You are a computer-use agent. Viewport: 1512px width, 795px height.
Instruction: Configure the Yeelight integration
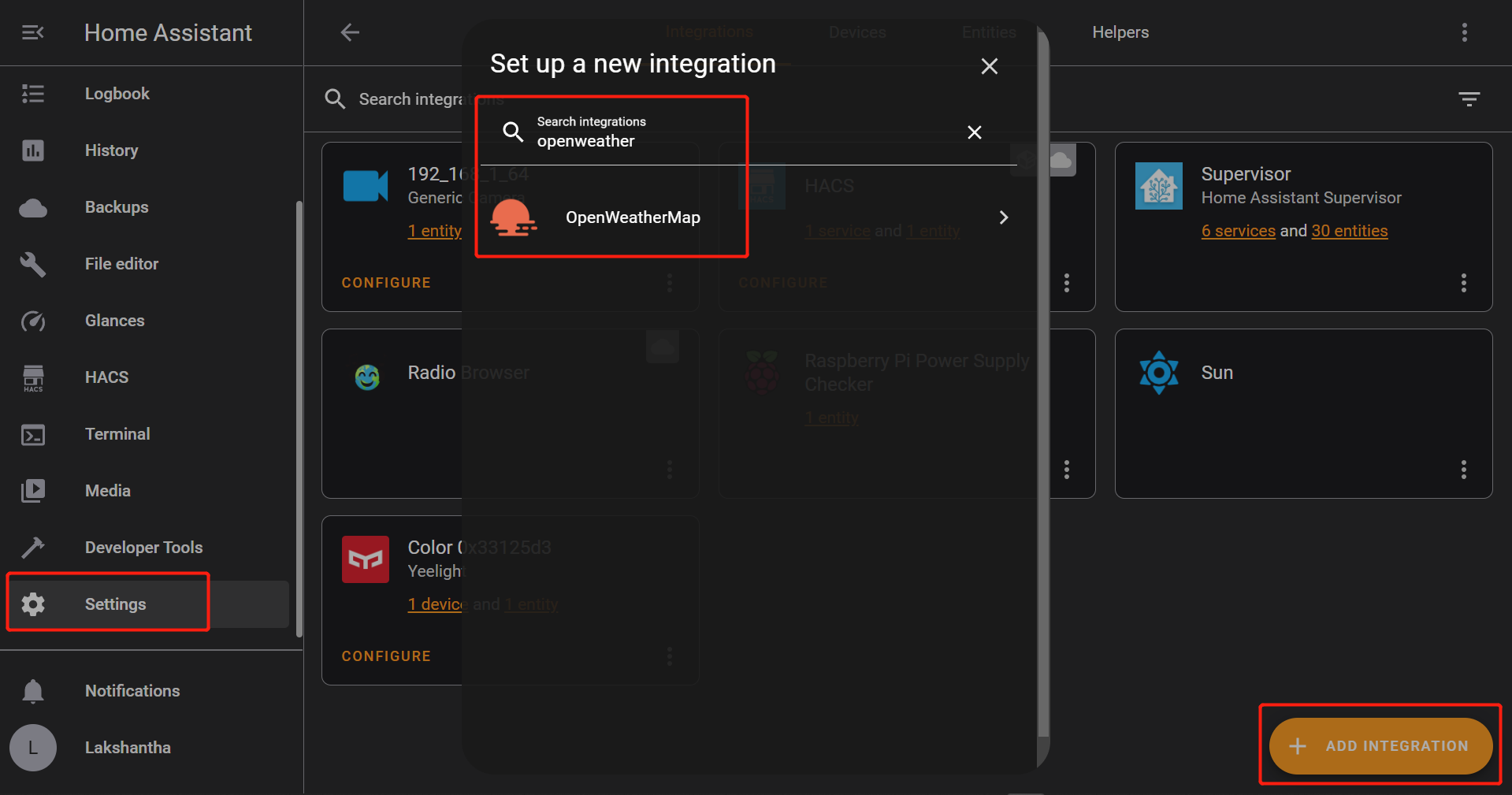point(386,656)
